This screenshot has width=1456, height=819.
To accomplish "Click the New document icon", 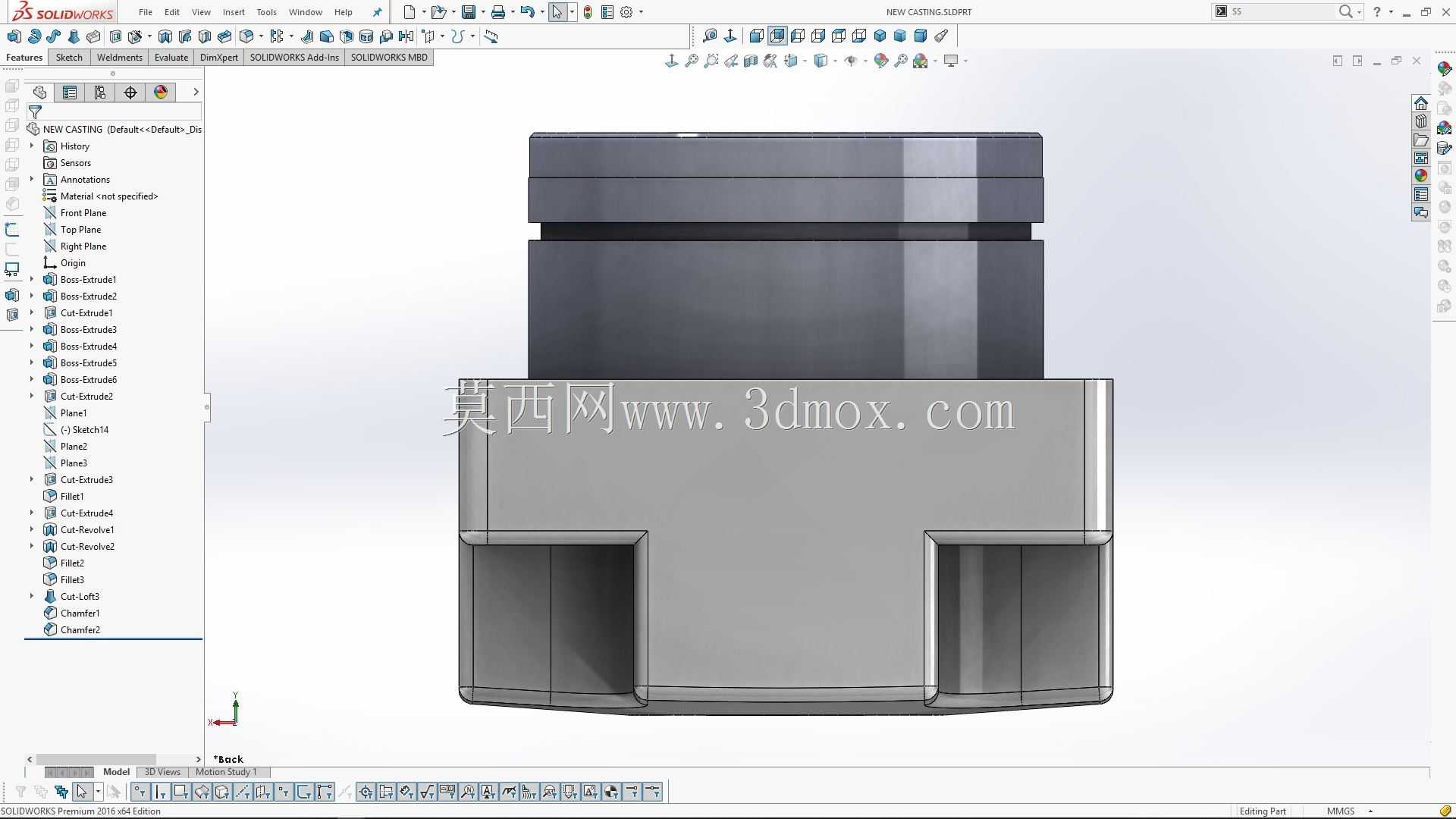I will click(409, 12).
